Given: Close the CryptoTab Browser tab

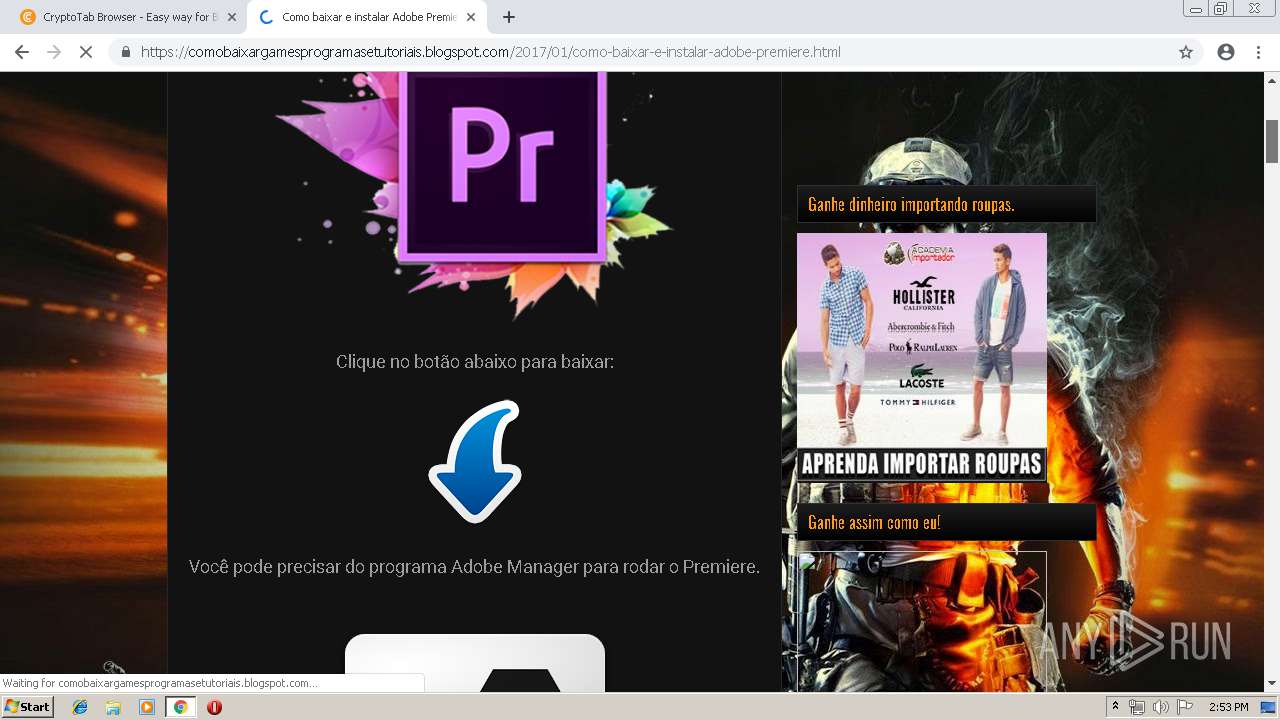Looking at the screenshot, I should tap(232, 17).
